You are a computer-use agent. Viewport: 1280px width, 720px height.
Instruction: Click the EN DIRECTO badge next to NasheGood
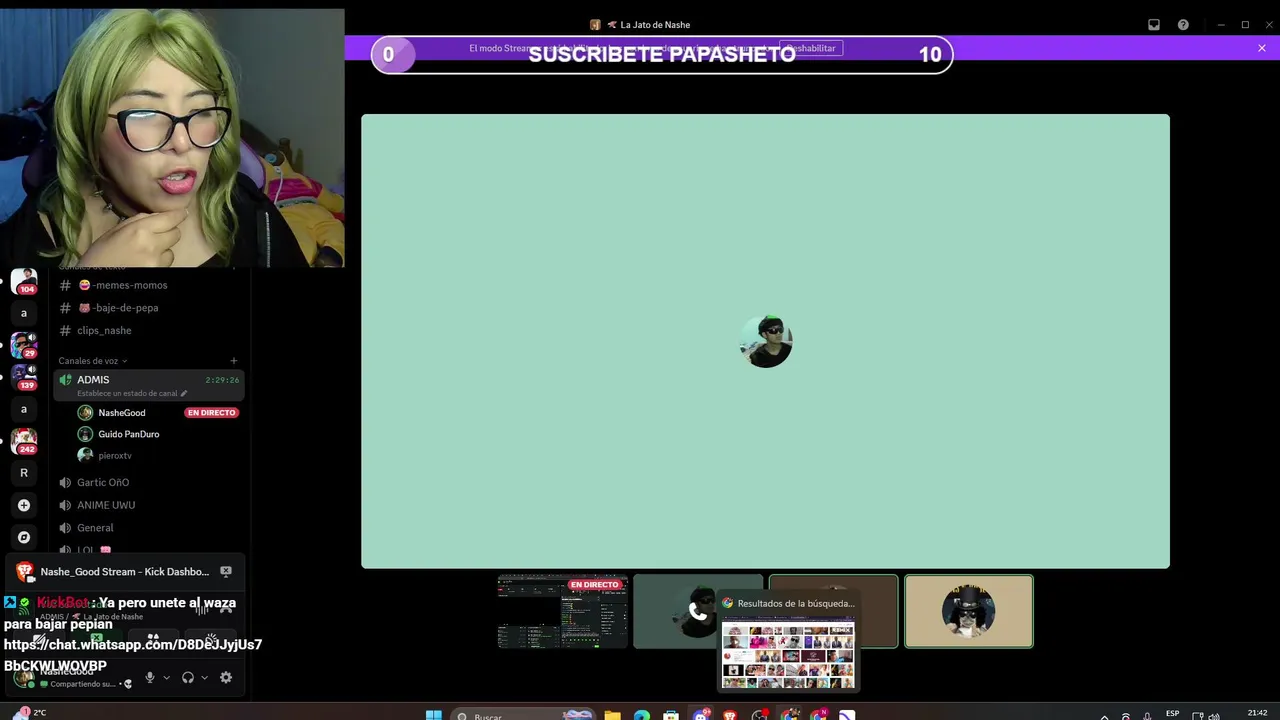(x=211, y=413)
